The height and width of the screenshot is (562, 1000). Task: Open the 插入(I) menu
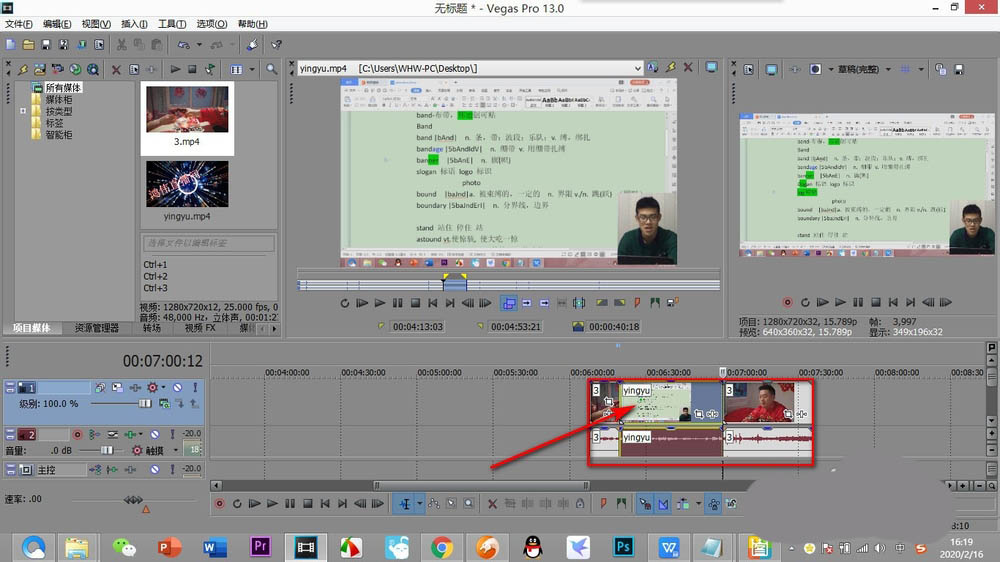click(x=134, y=24)
